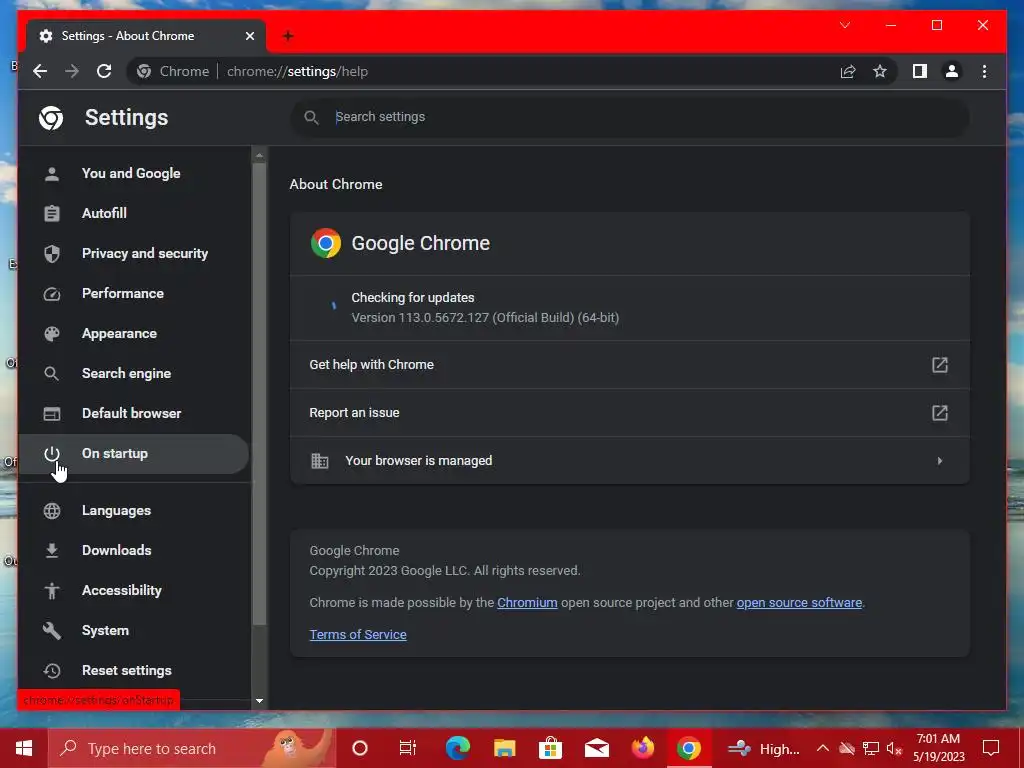Open the Cortana circle on the taskbar

tap(360, 748)
